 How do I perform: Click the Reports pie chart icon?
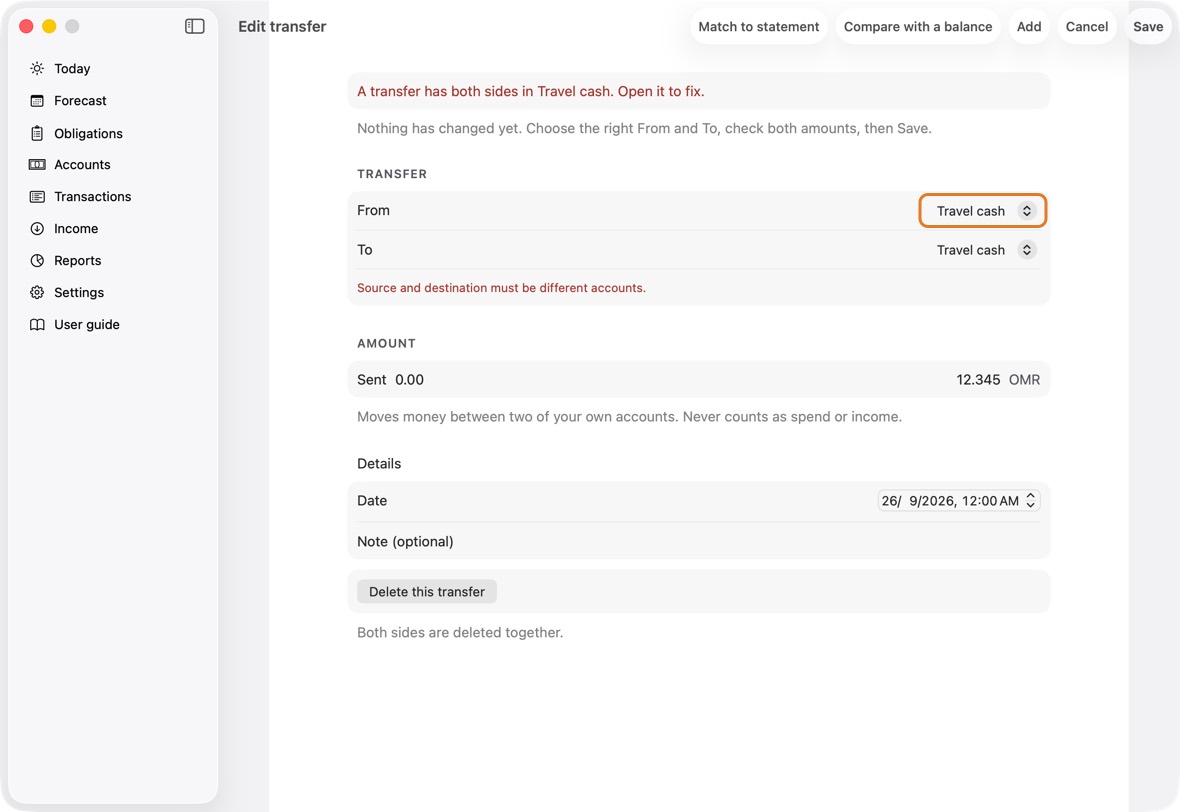(37, 260)
